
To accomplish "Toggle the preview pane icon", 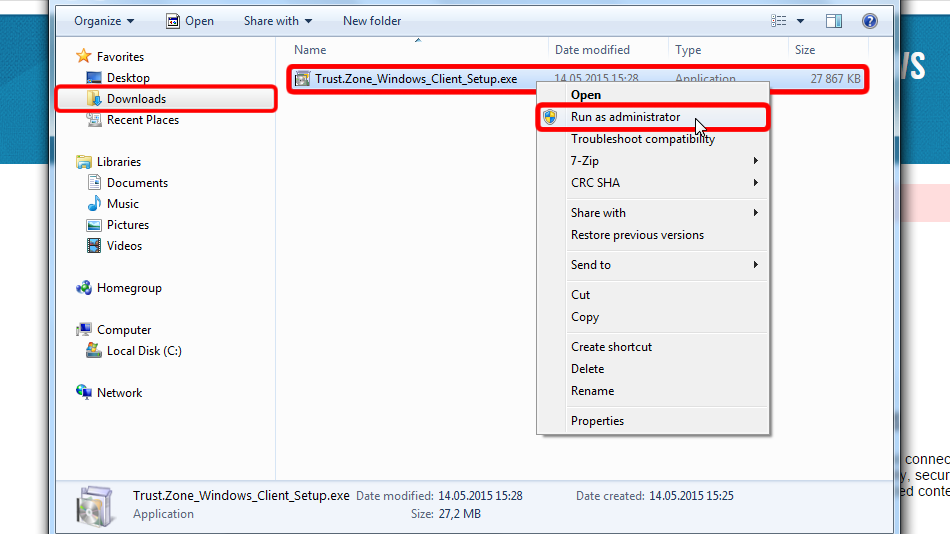I will (x=834, y=21).
